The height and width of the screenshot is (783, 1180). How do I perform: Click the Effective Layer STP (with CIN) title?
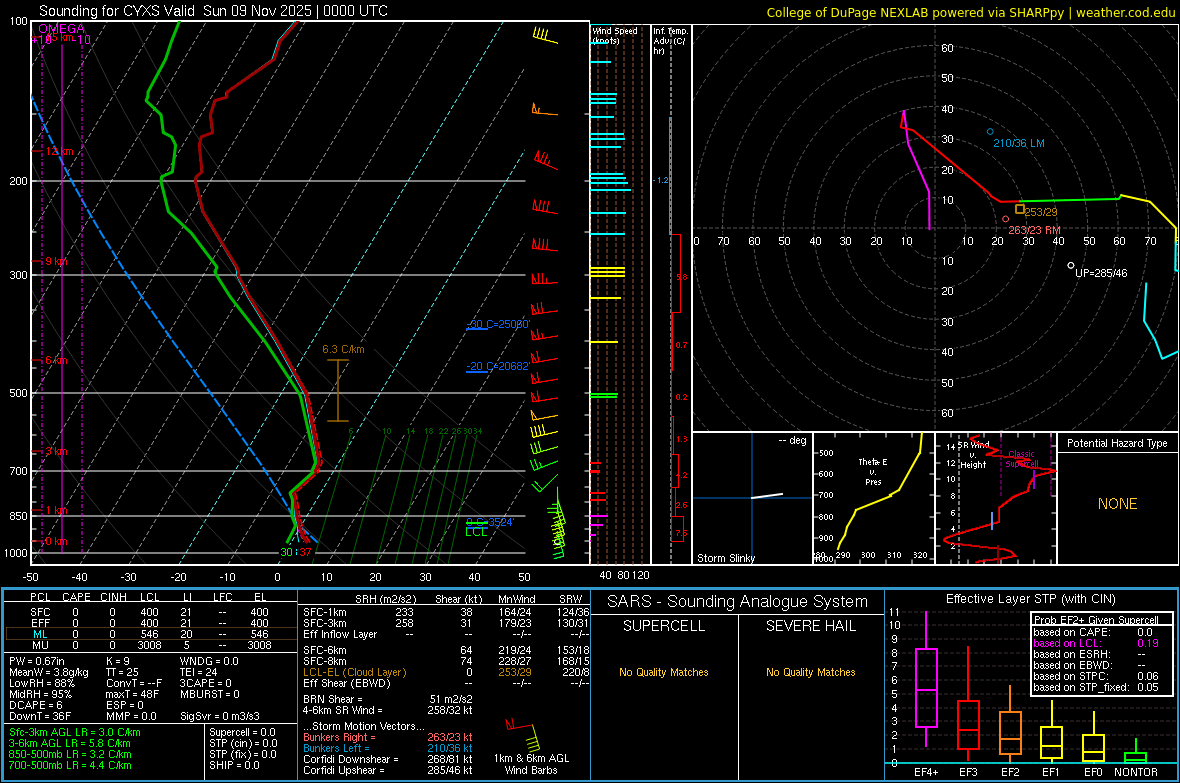click(1030, 599)
